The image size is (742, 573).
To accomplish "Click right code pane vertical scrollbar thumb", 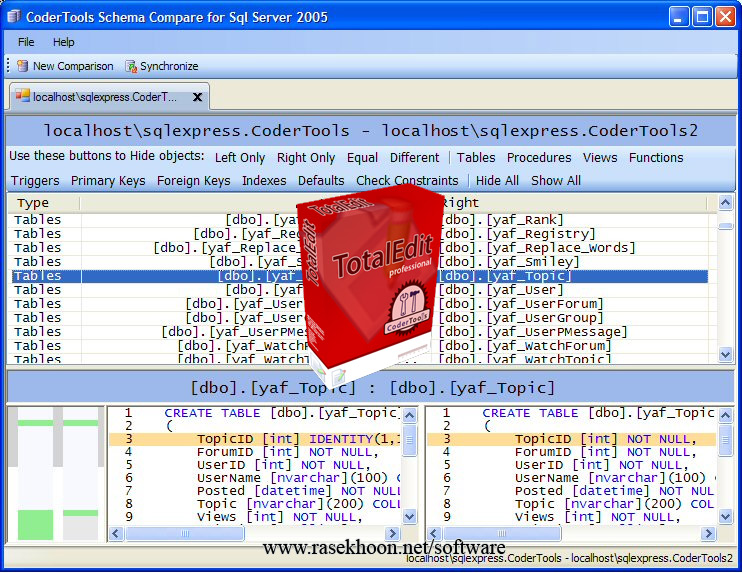I will (725, 440).
